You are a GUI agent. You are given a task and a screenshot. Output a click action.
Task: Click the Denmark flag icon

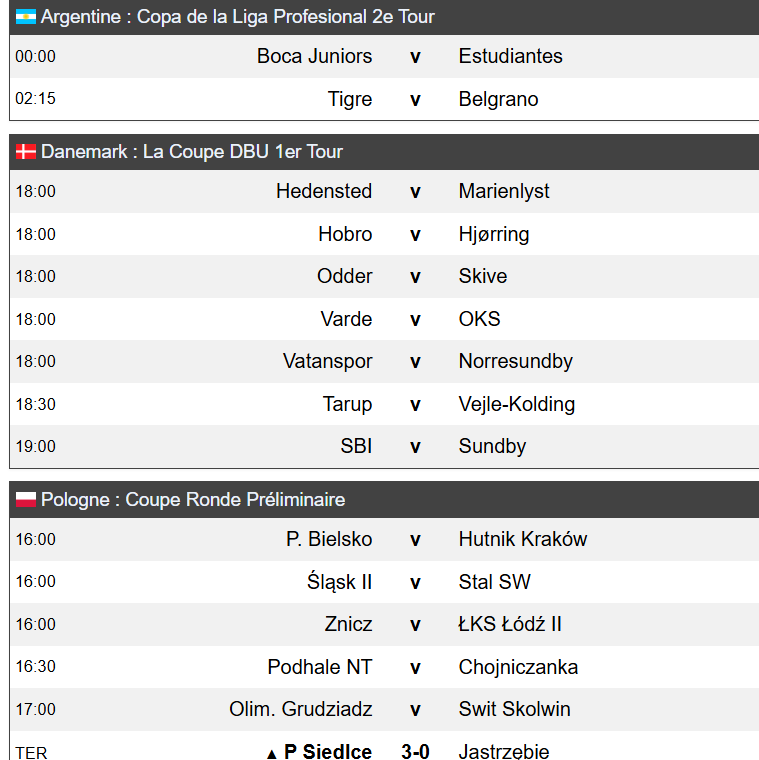(26, 152)
